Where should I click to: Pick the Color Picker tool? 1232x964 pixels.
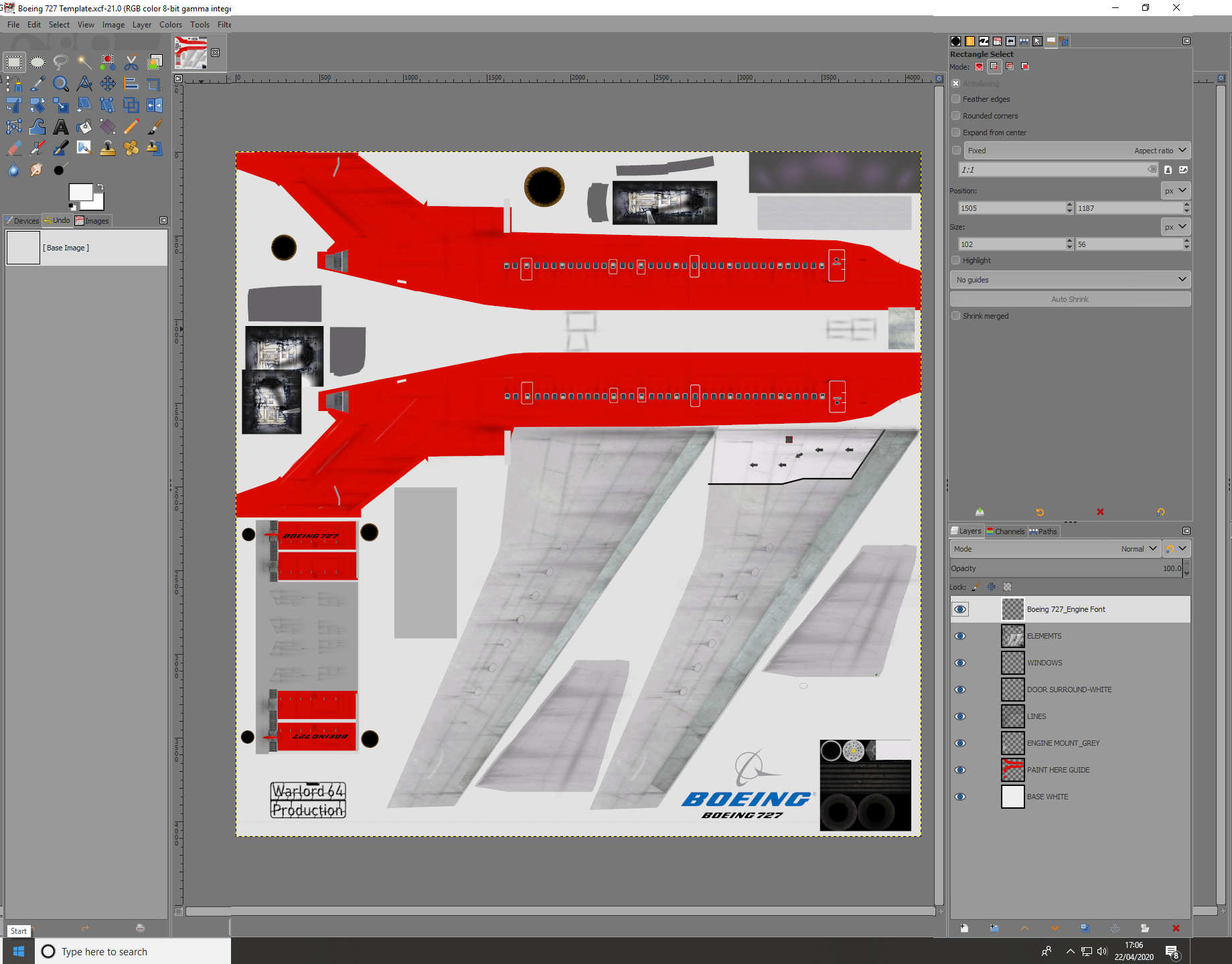[37, 84]
